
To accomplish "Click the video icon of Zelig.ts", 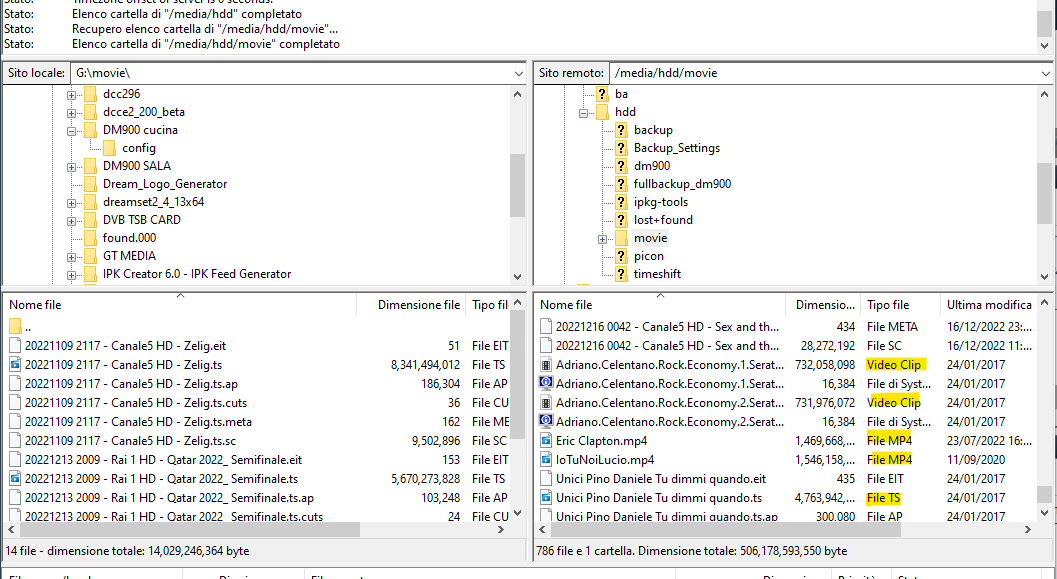I will tap(16, 365).
